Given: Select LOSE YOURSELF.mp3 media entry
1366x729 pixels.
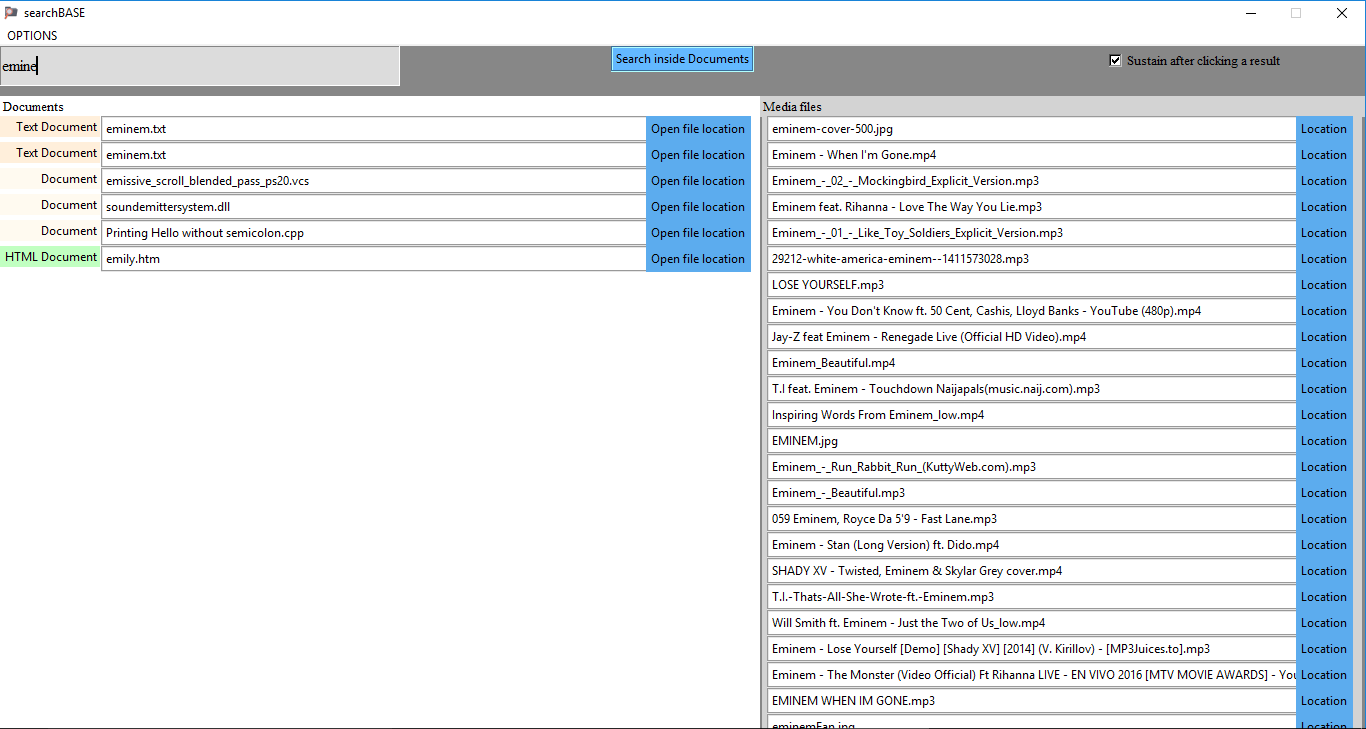Looking at the screenshot, I should (1032, 285).
